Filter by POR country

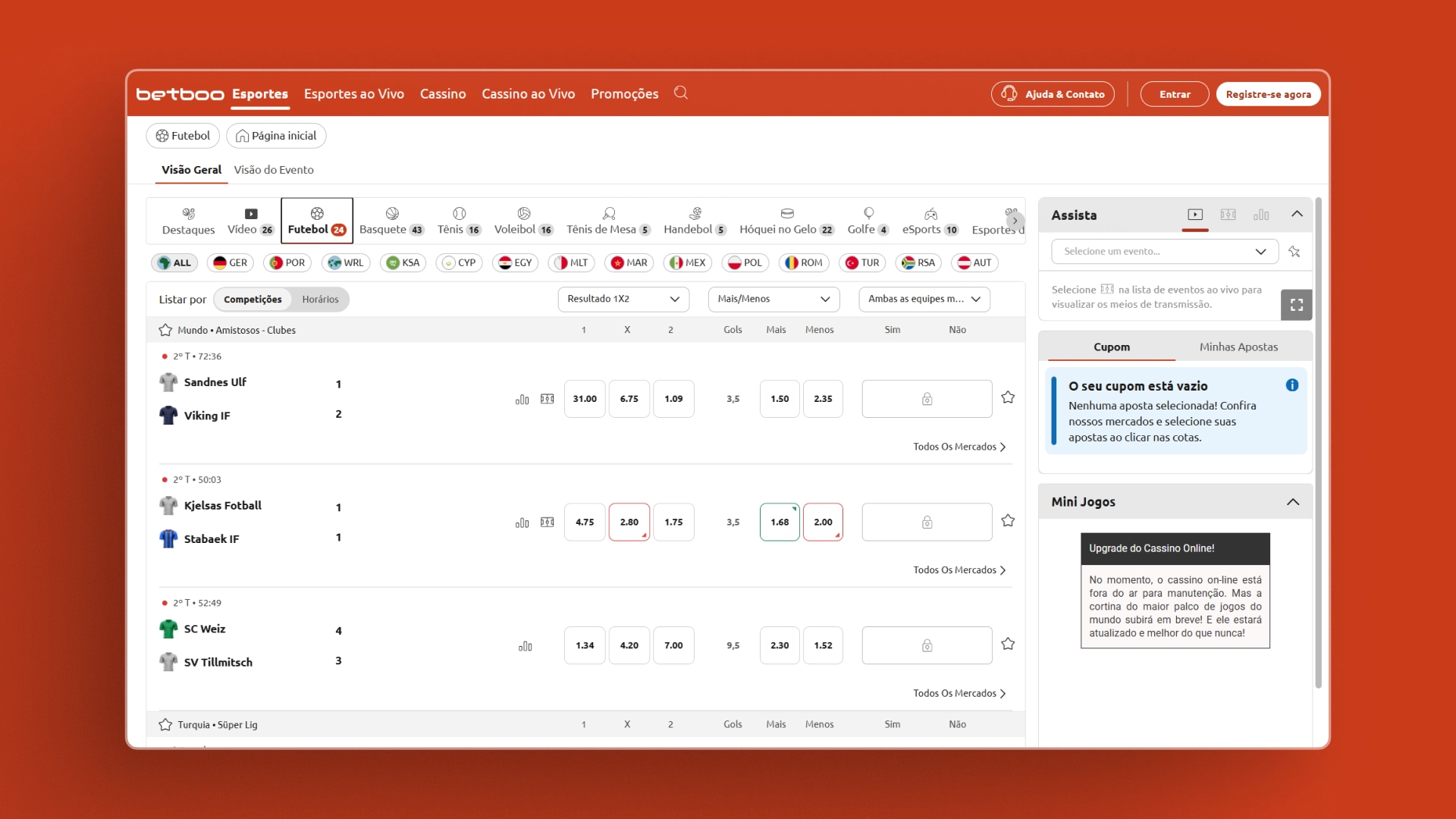click(287, 262)
